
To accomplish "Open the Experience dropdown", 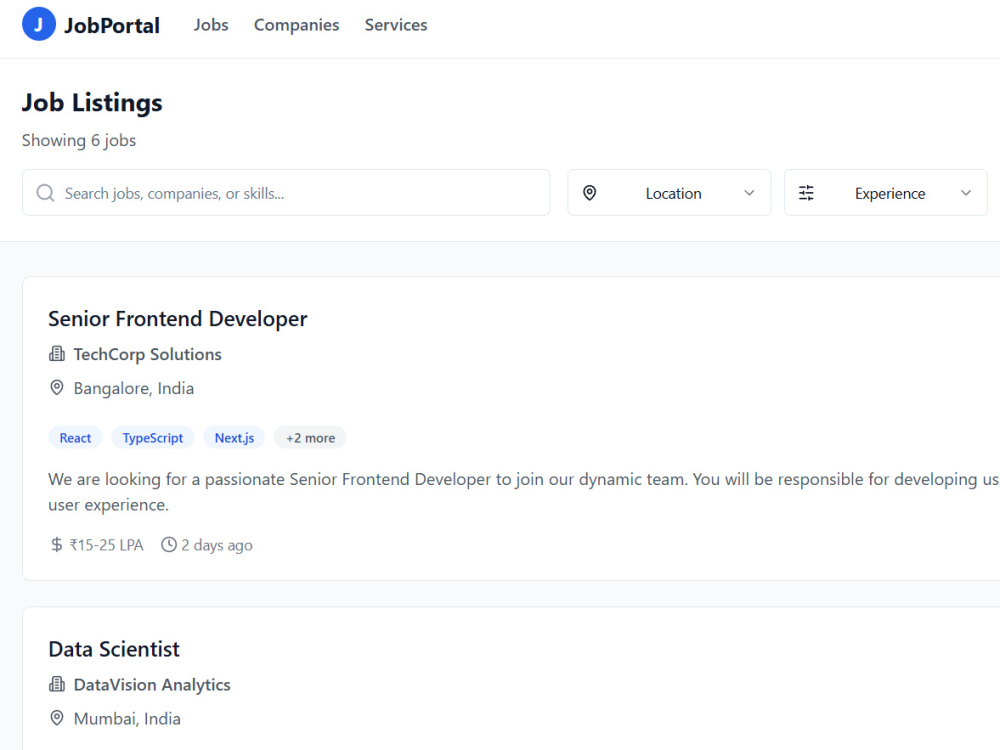I will (x=885, y=193).
